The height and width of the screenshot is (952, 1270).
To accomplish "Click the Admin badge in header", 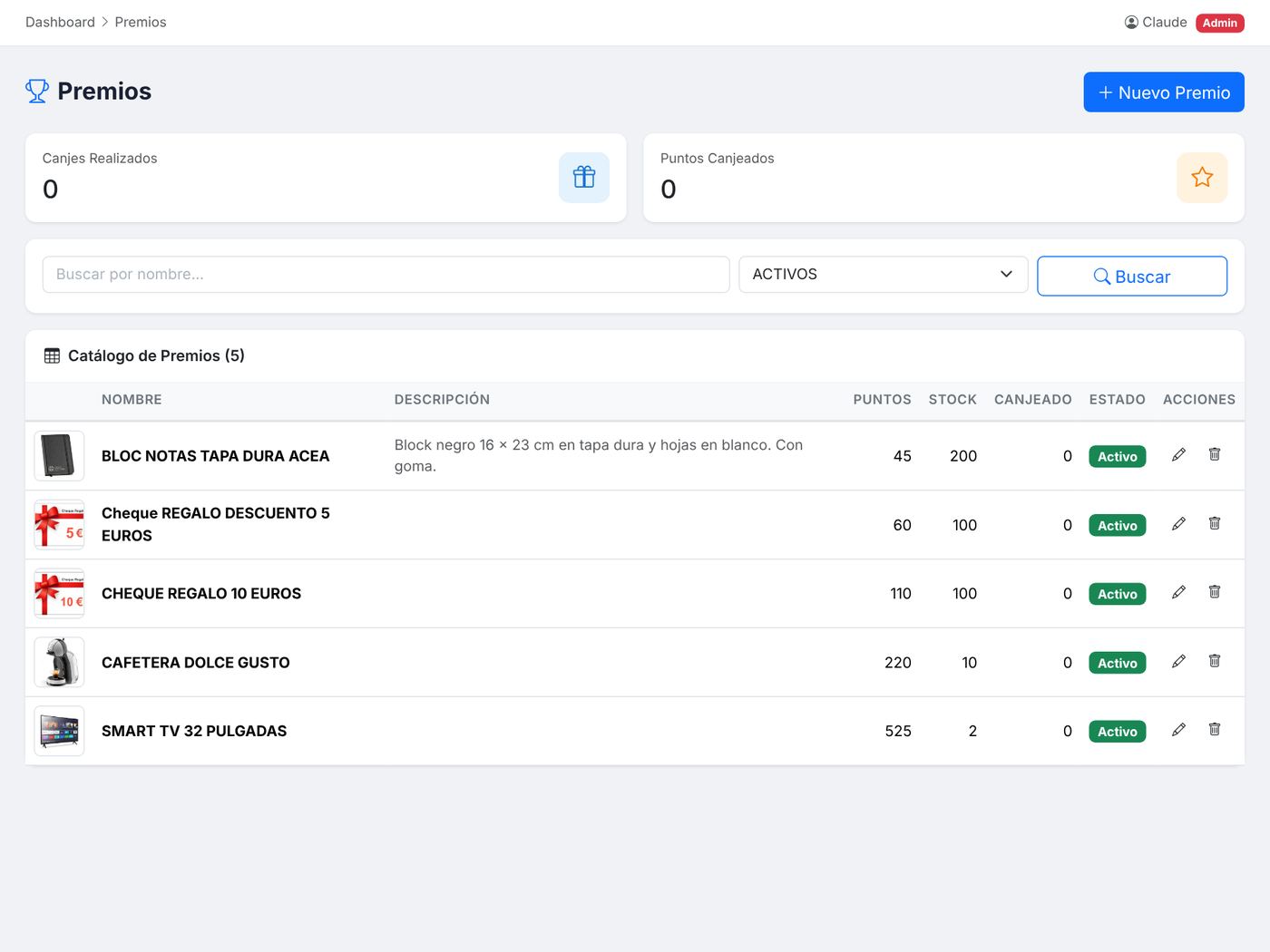I will pyautogui.click(x=1220, y=23).
